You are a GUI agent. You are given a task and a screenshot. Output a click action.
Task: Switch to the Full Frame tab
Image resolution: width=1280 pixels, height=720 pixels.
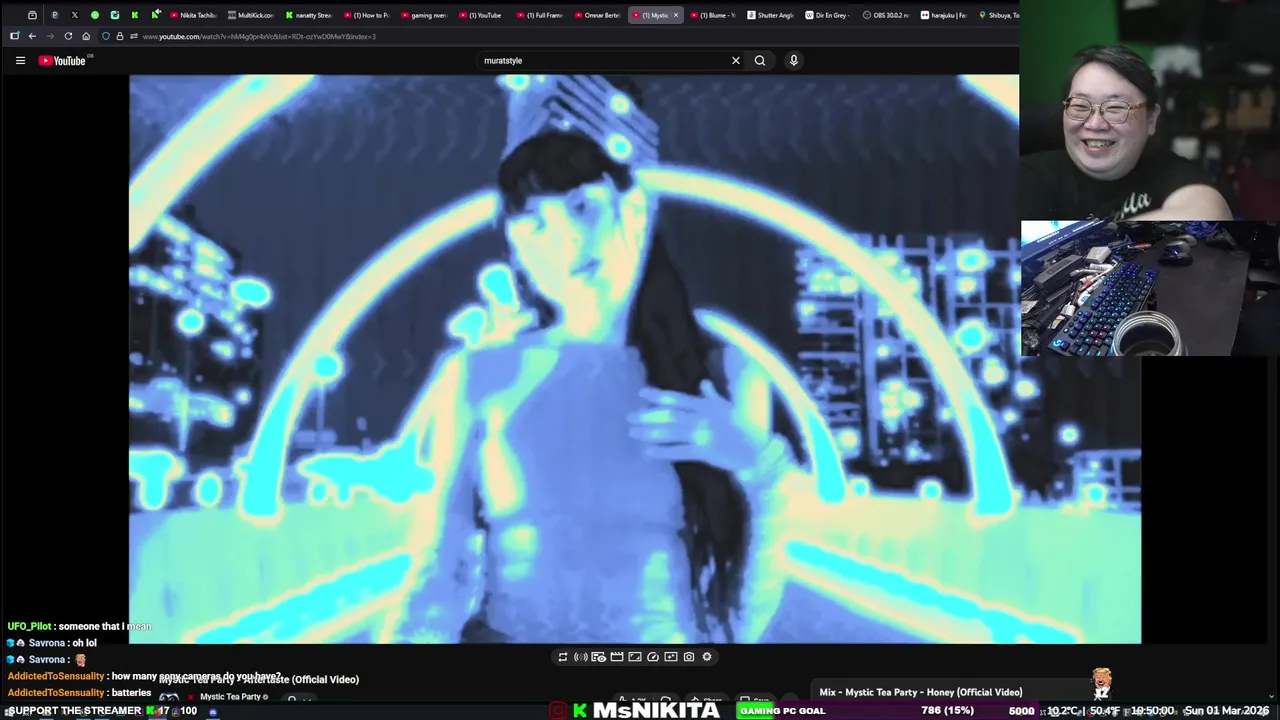pyautogui.click(x=541, y=15)
